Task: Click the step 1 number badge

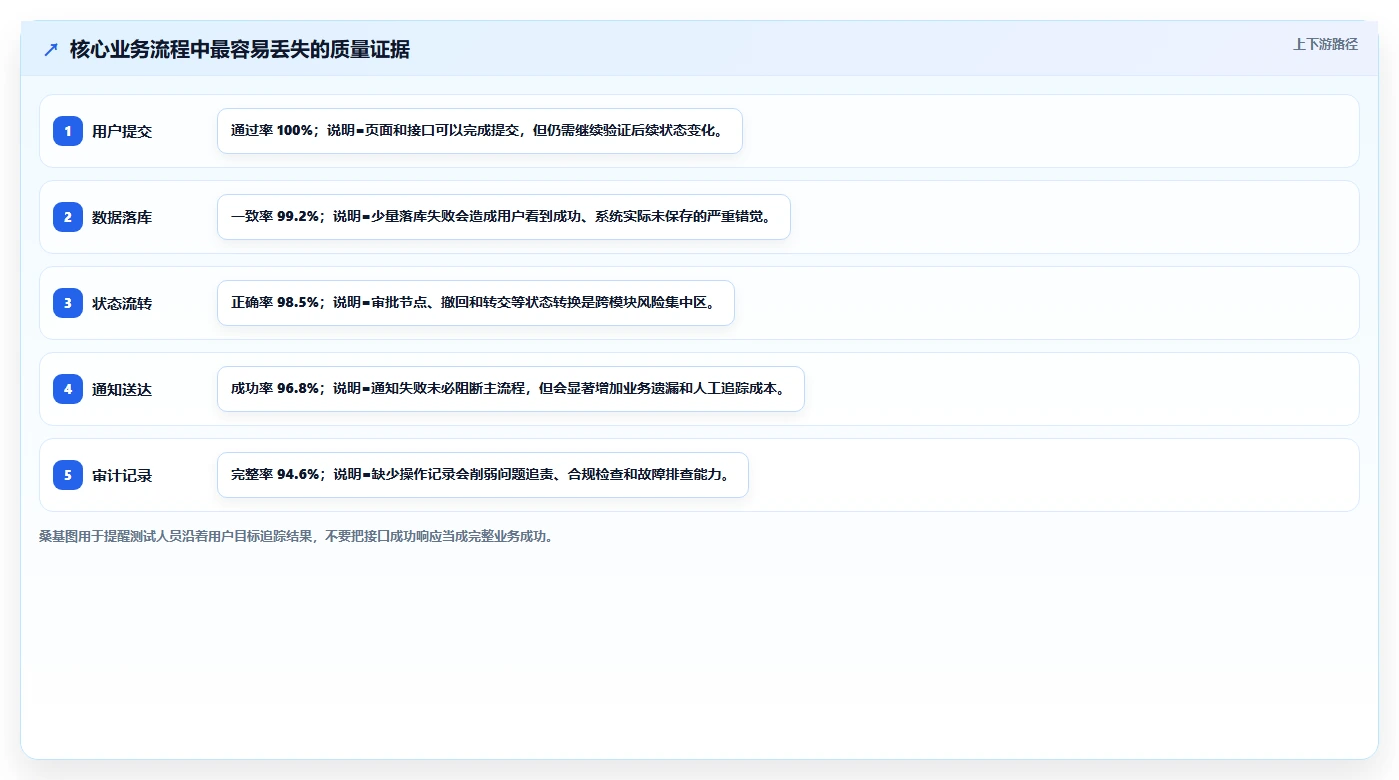Action: [x=68, y=131]
